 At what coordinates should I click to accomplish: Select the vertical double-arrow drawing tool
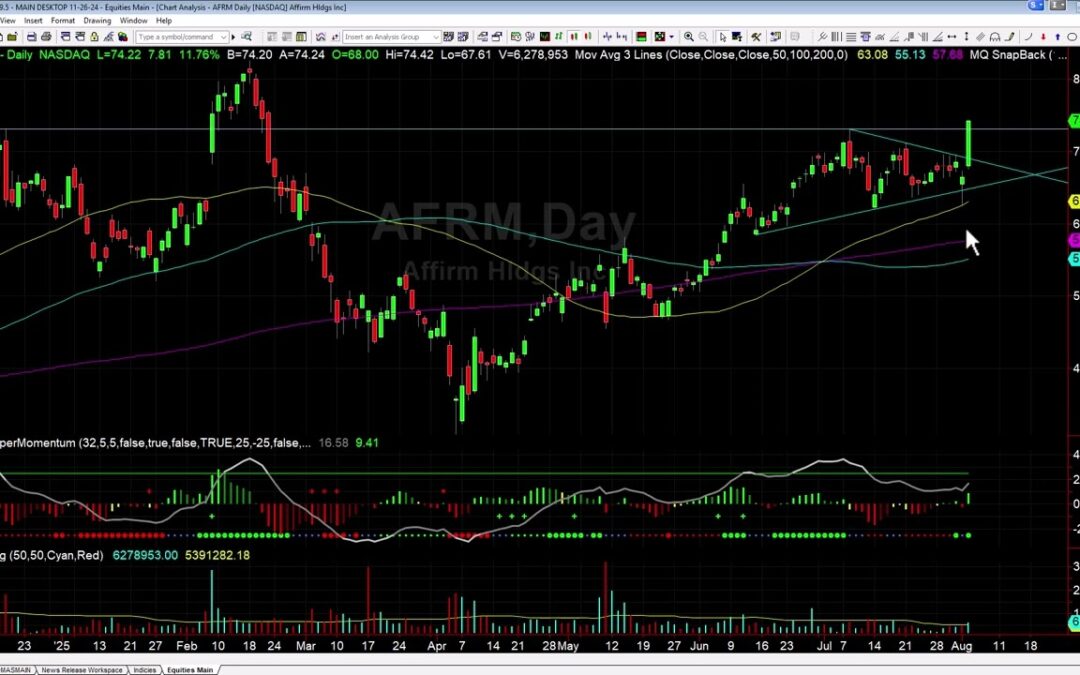[x=966, y=37]
